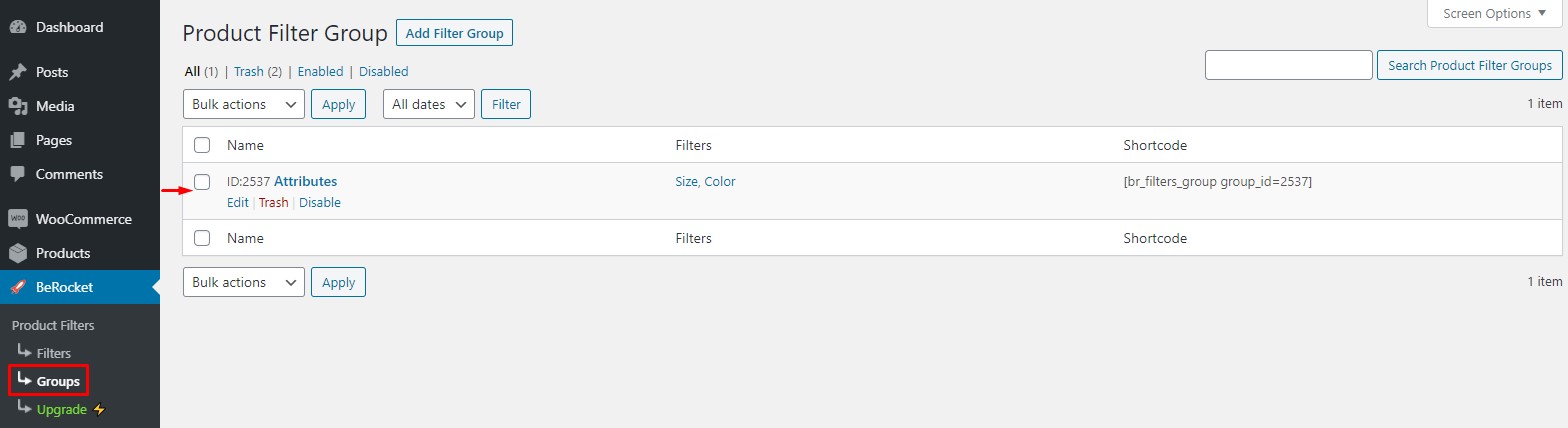Click the Dashboard gauge icon

17,28
